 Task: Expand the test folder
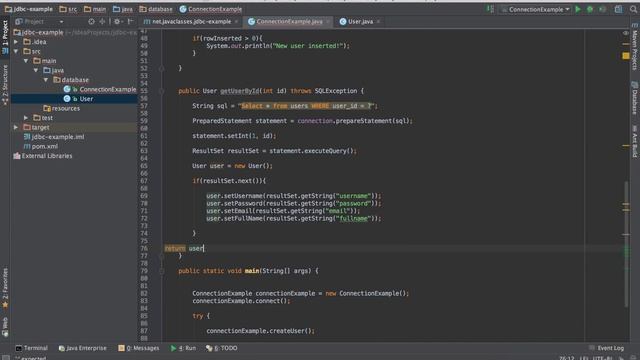[26, 118]
